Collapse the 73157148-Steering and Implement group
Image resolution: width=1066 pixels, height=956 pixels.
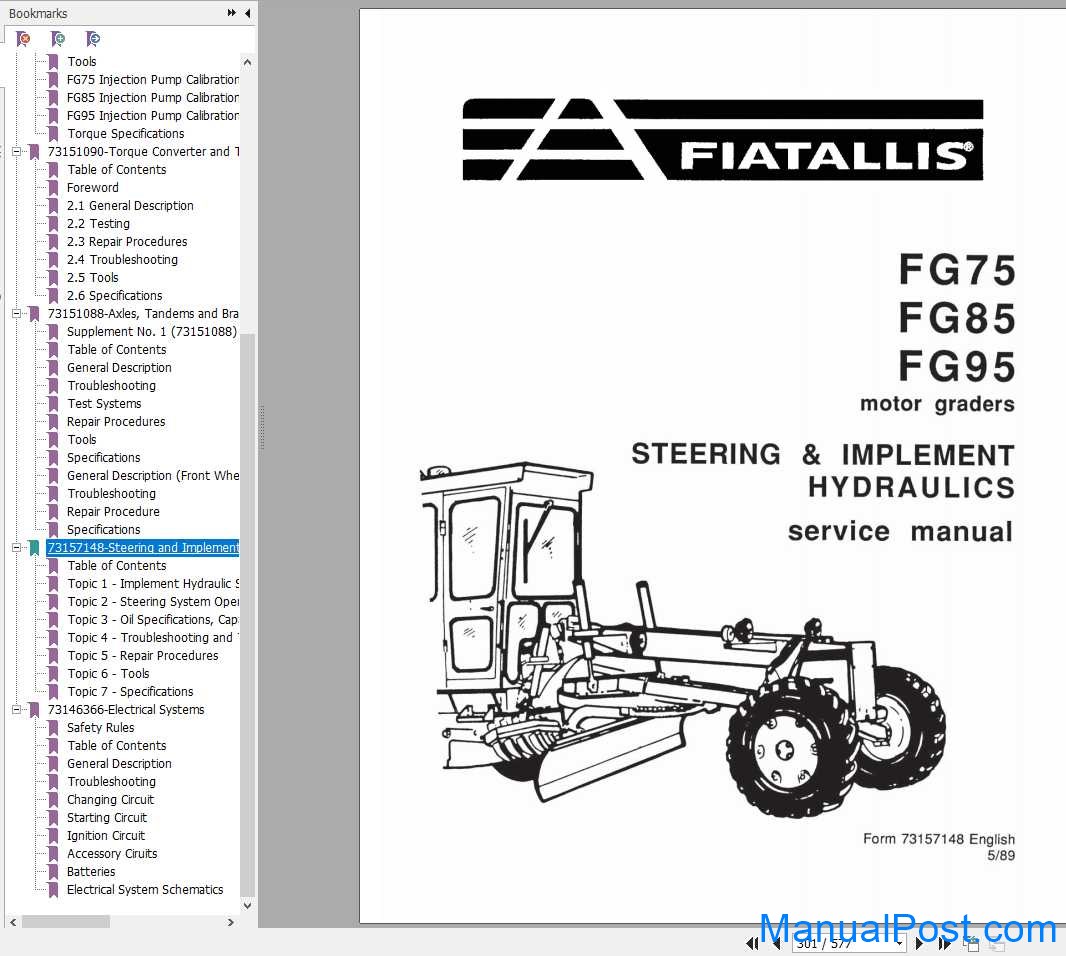16,547
